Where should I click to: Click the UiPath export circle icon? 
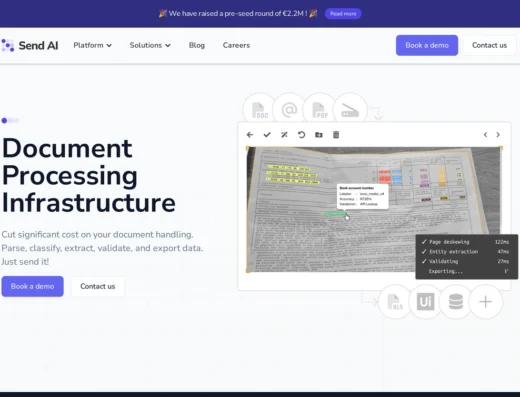coord(425,302)
